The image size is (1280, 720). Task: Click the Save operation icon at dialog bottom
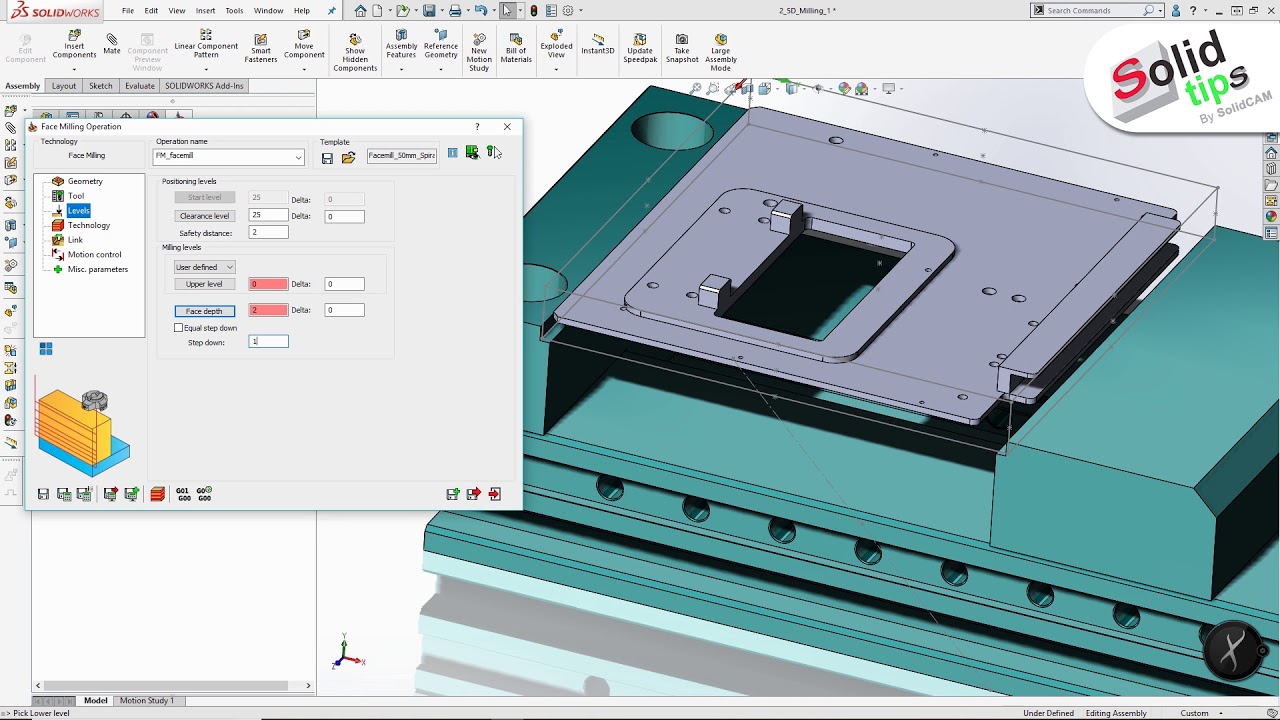coord(43,494)
